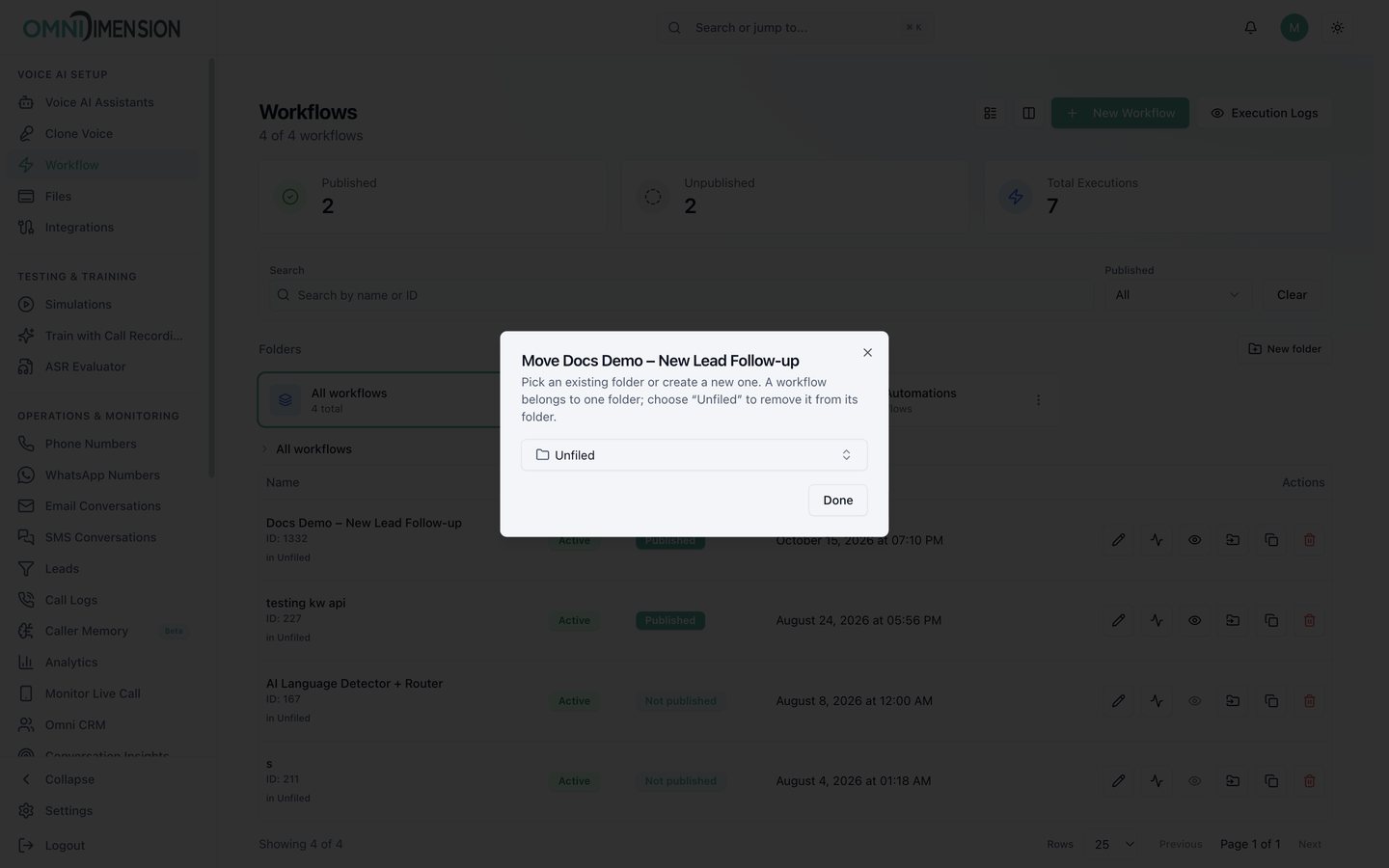The height and width of the screenshot is (868, 1389).
Task: Open Automations folder three-dot menu
Action: point(1038,400)
